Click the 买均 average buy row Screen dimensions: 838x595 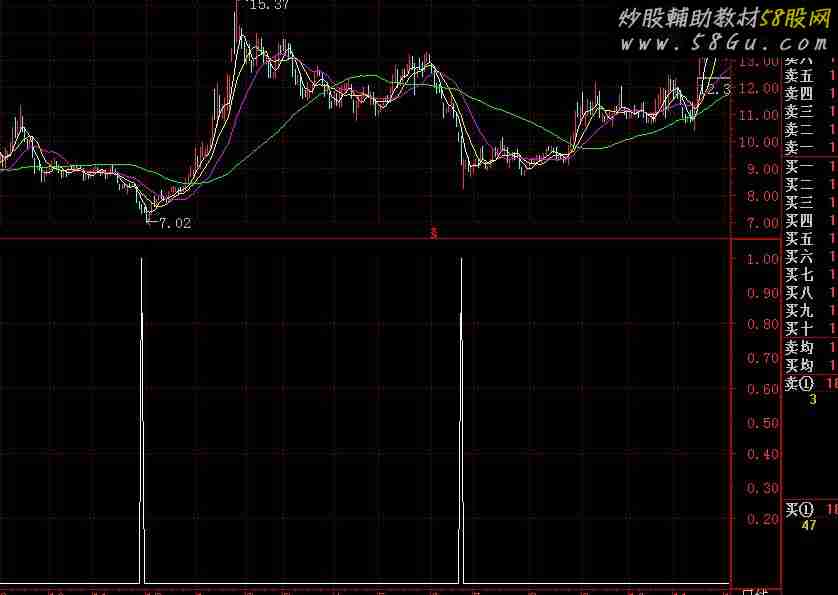tap(810, 366)
